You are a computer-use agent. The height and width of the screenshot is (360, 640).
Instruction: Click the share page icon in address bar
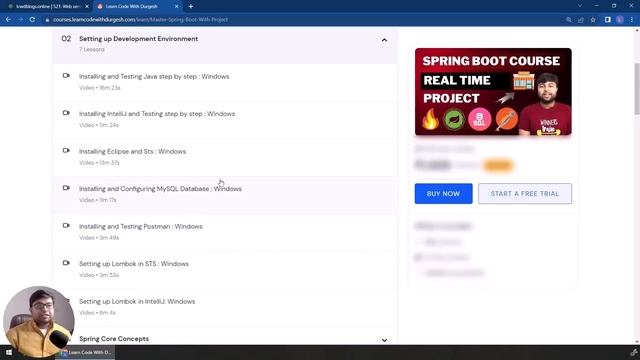coord(581,20)
